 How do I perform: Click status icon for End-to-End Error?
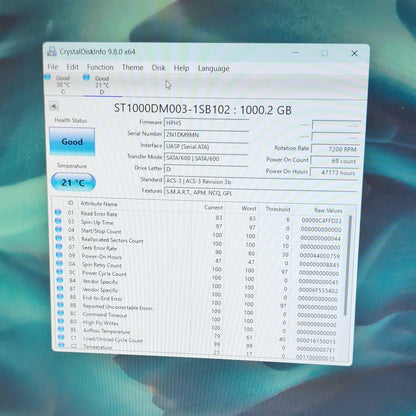(60, 296)
